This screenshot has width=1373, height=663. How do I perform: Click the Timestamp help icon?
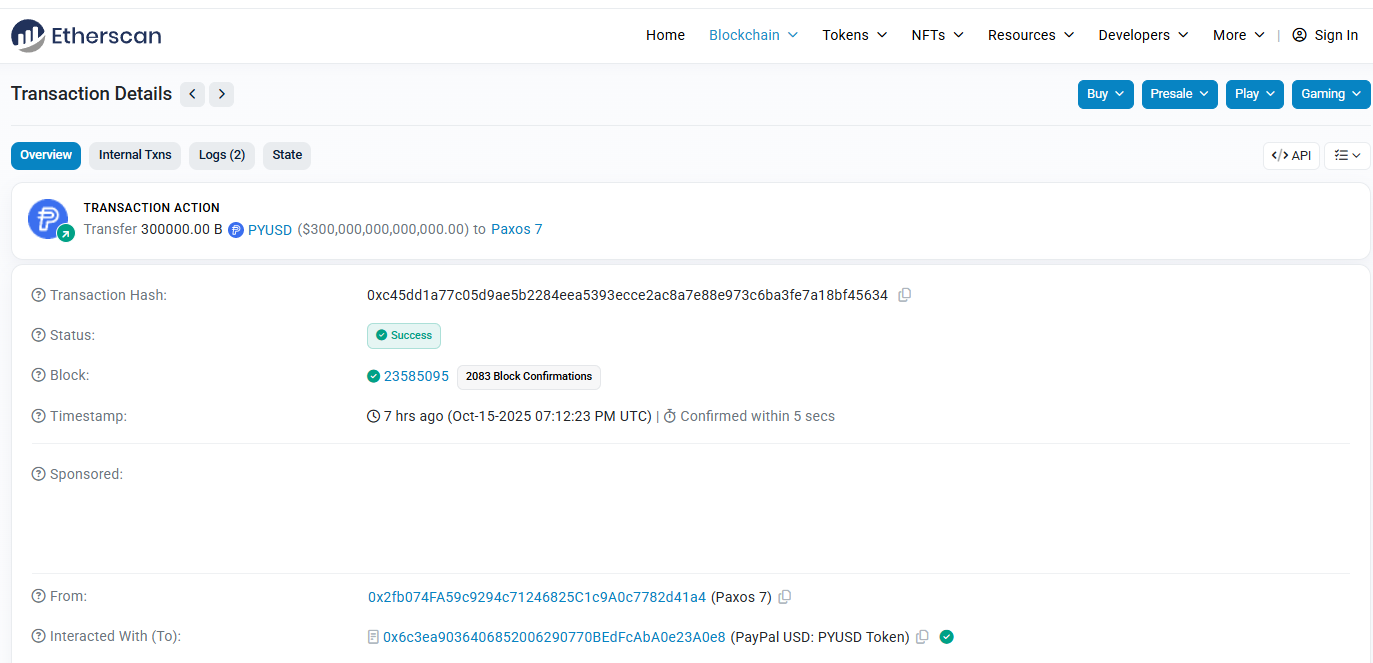click(39, 416)
